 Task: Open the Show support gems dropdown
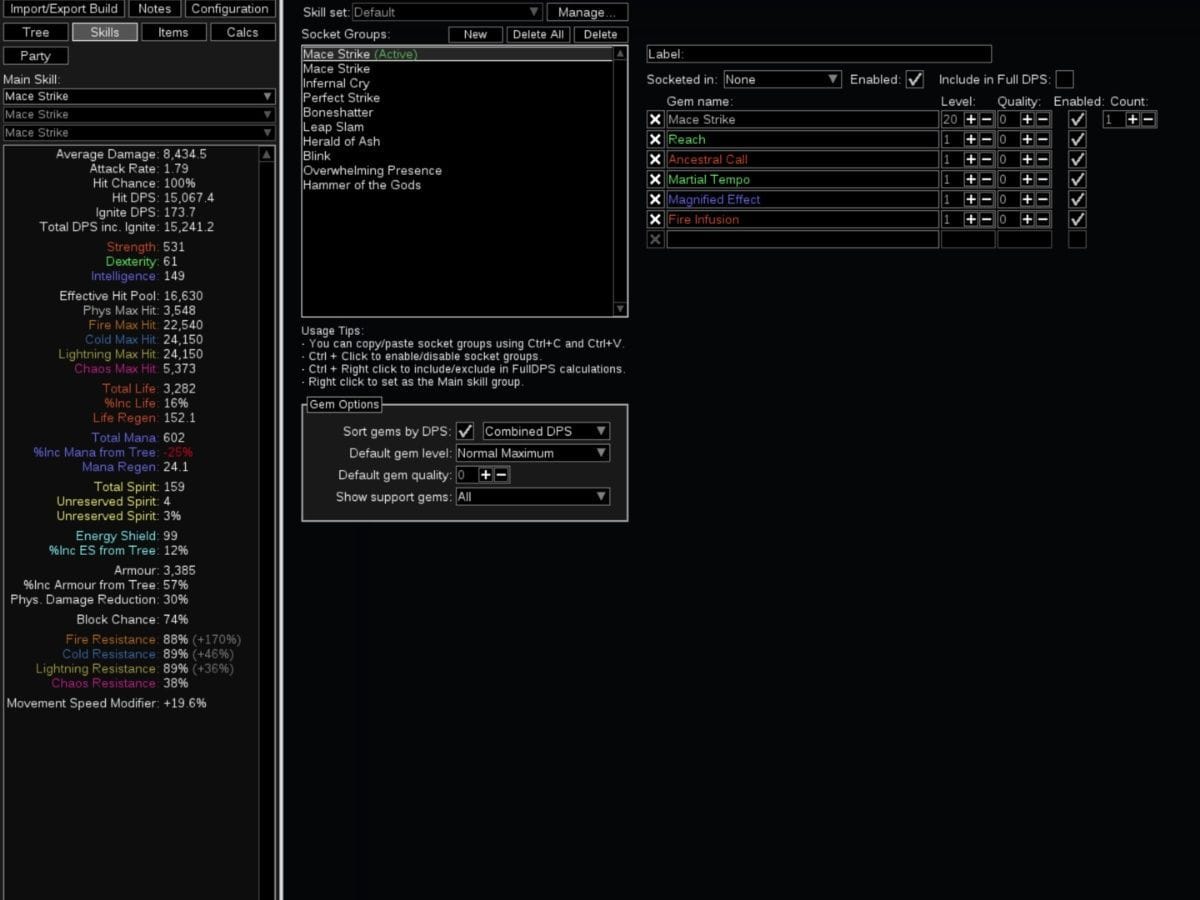[531, 497]
